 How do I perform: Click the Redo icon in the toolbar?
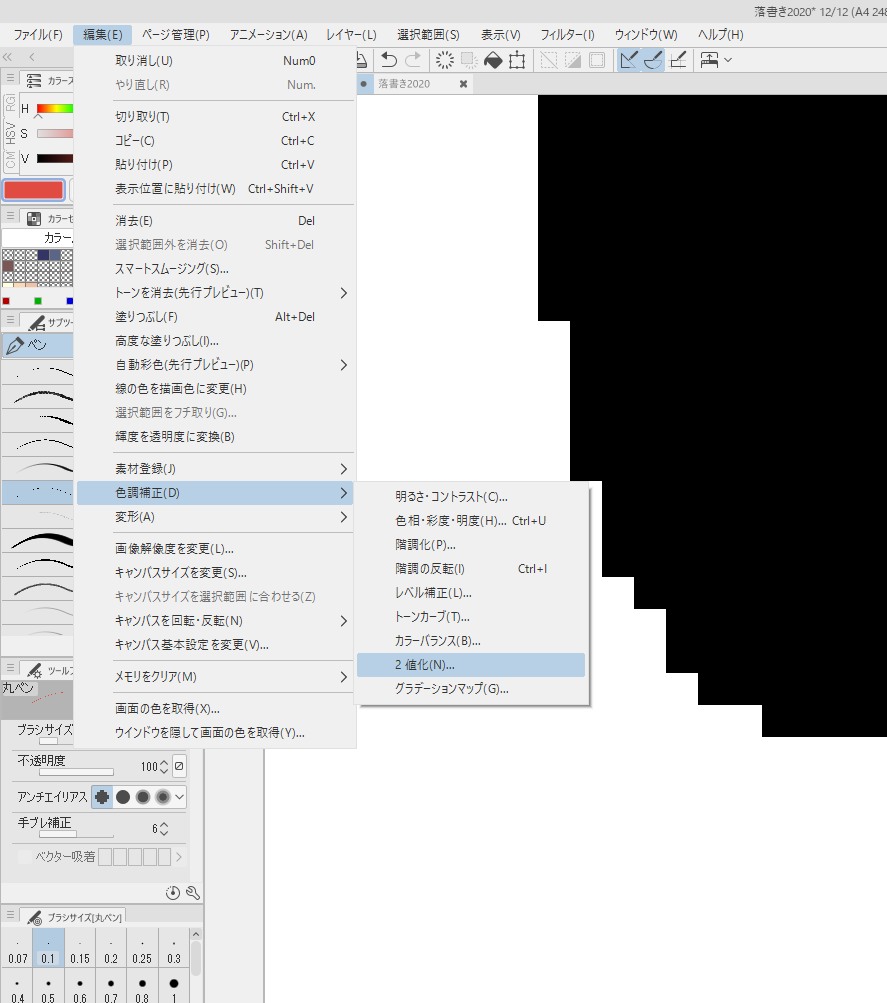pyautogui.click(x=412, y=60)
